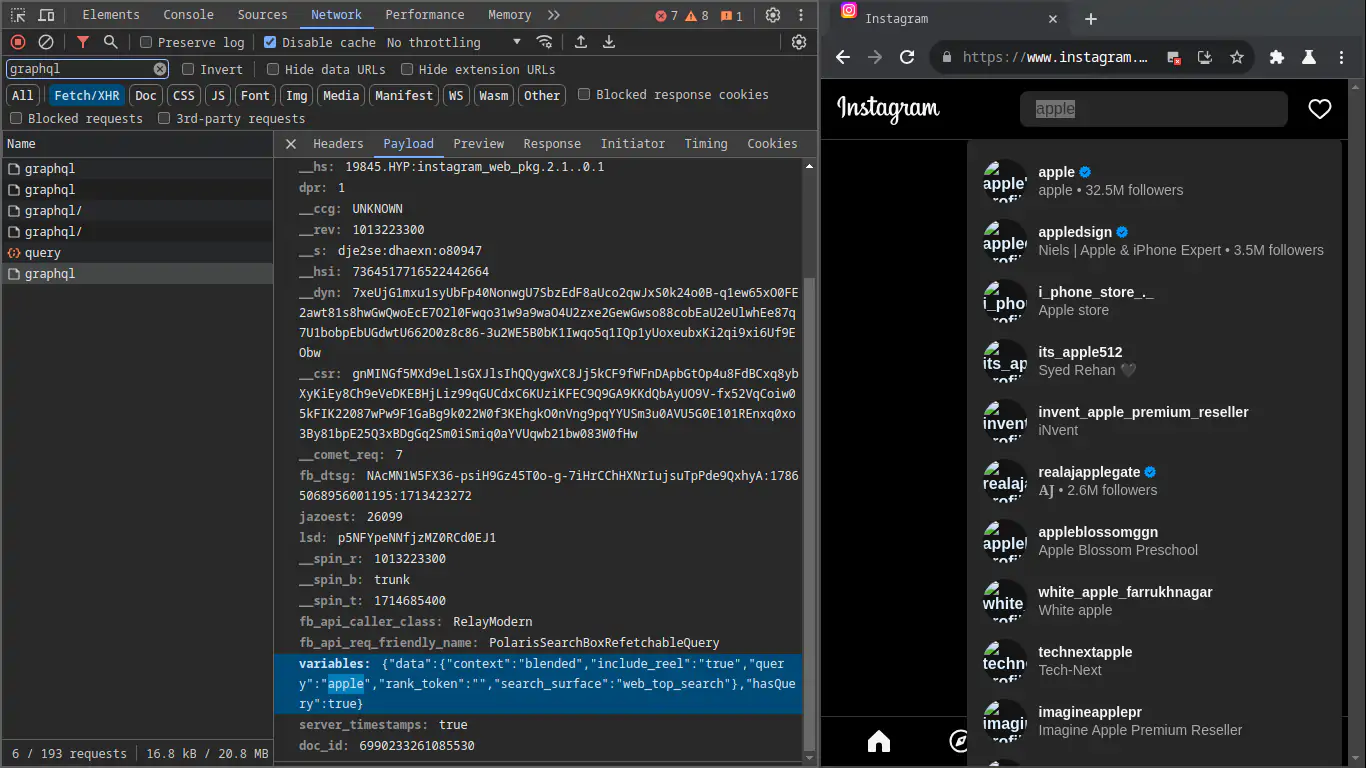Check Hide extension URLs
The width and height of the screenshot is (1366, 768).
[x=407, y=69]
